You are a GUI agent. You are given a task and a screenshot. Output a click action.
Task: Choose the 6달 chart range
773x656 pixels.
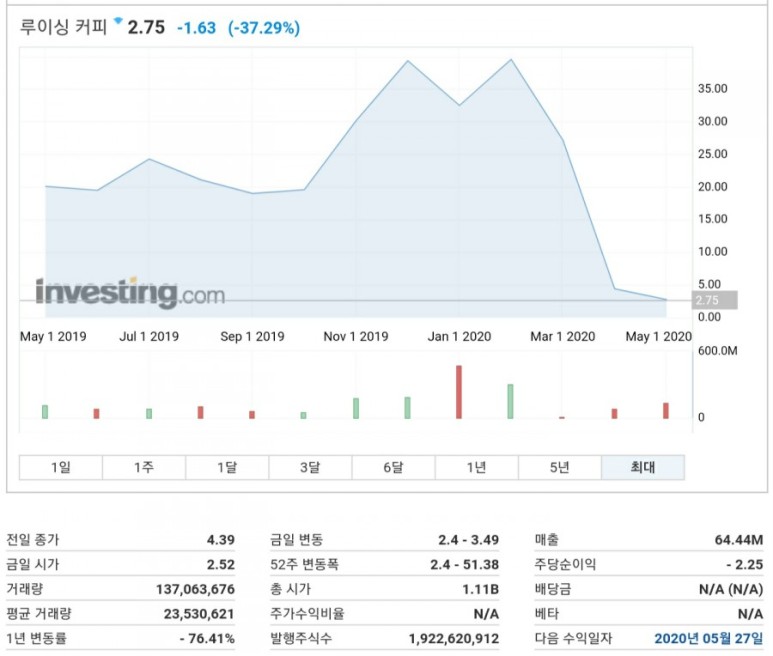(x=393, y=467)
